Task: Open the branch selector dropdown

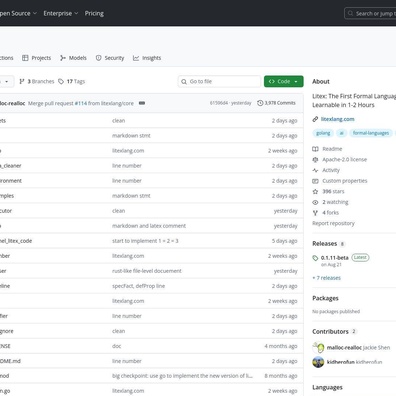Action: [x=6, y=81]
